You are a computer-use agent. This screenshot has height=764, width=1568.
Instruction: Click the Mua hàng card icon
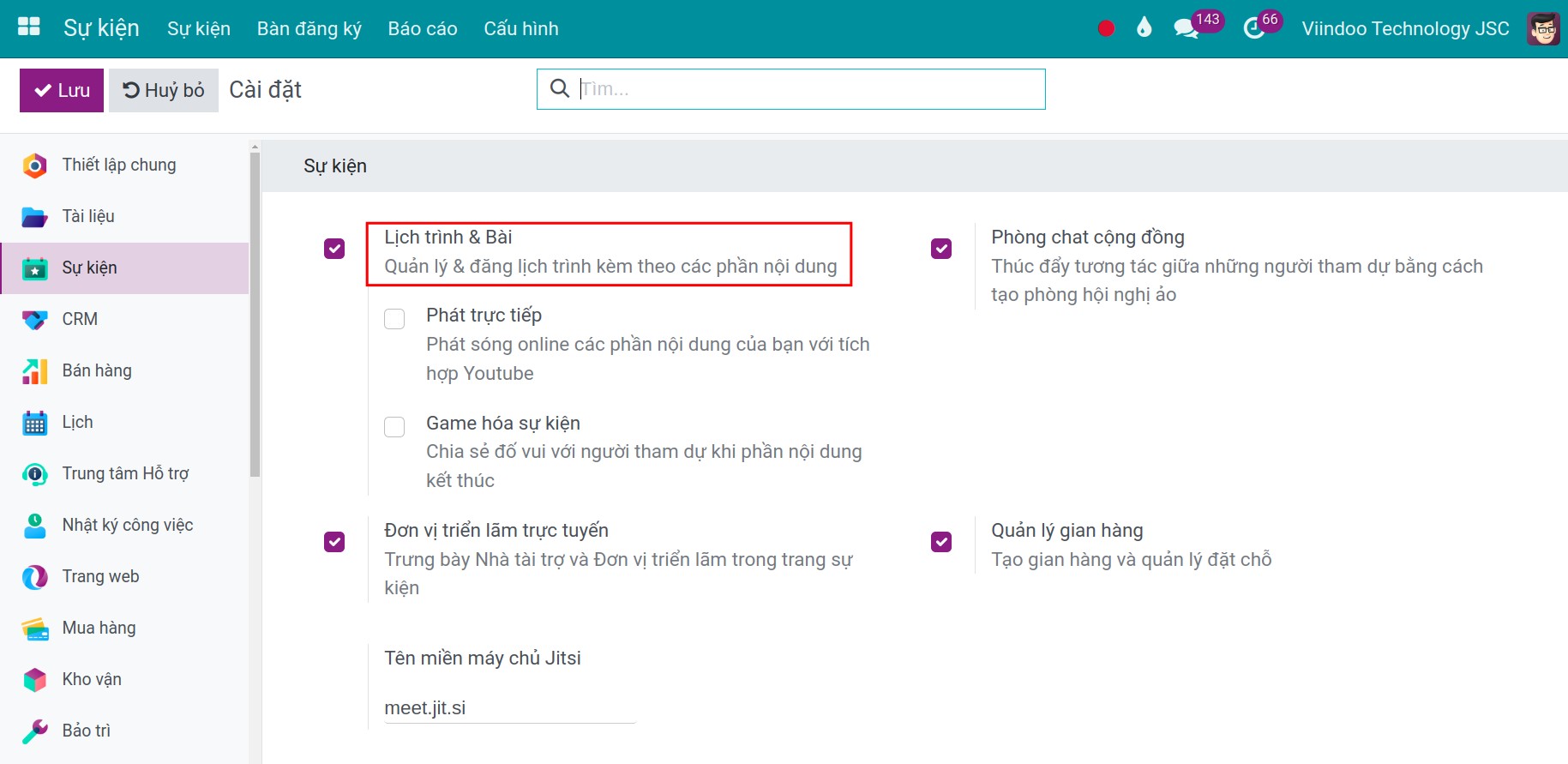(34, 629)
